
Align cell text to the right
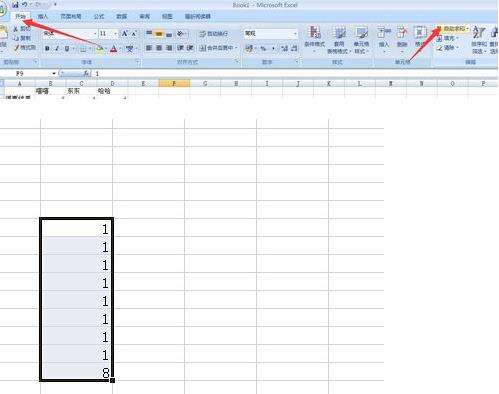(x=169, y=48)
